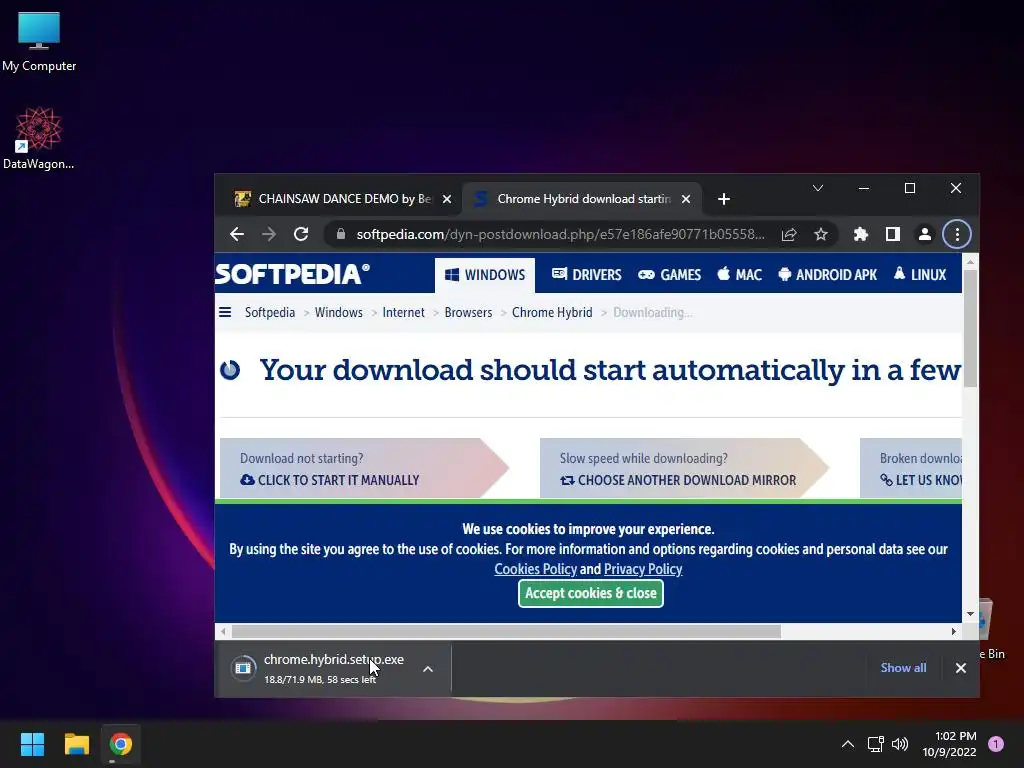The width and height of the screenshot is (1024, 768).
Task: Choose another download mirror
Action: [678, 480]
